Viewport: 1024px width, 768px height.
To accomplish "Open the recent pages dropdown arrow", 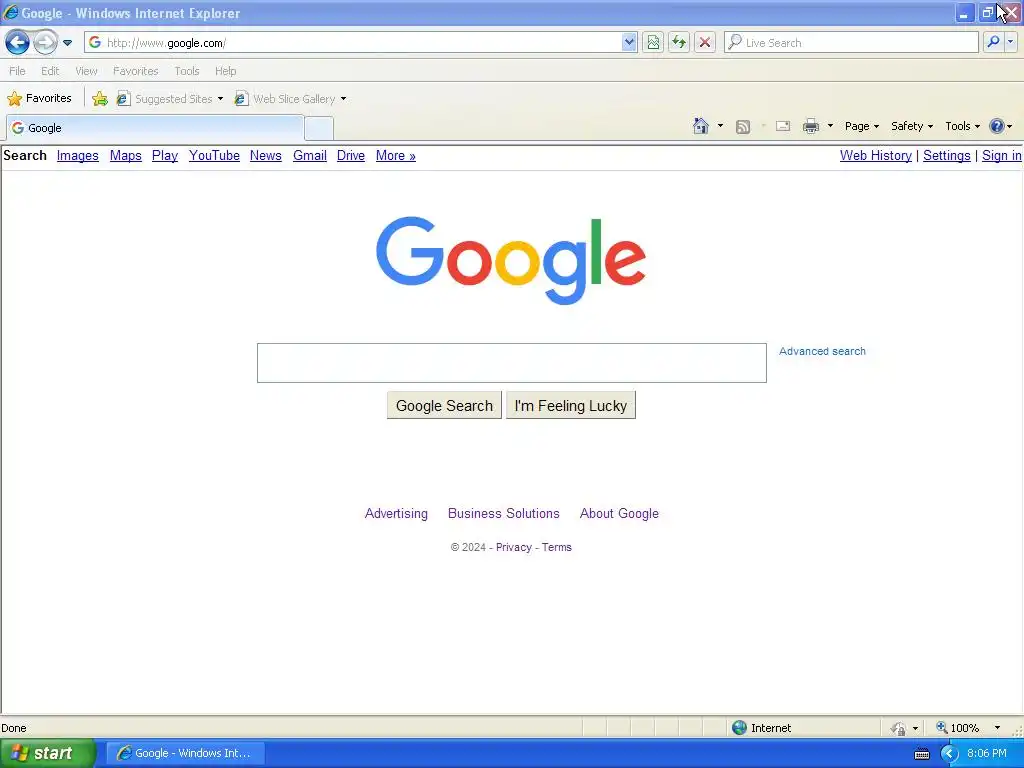I will click(67, 43).
